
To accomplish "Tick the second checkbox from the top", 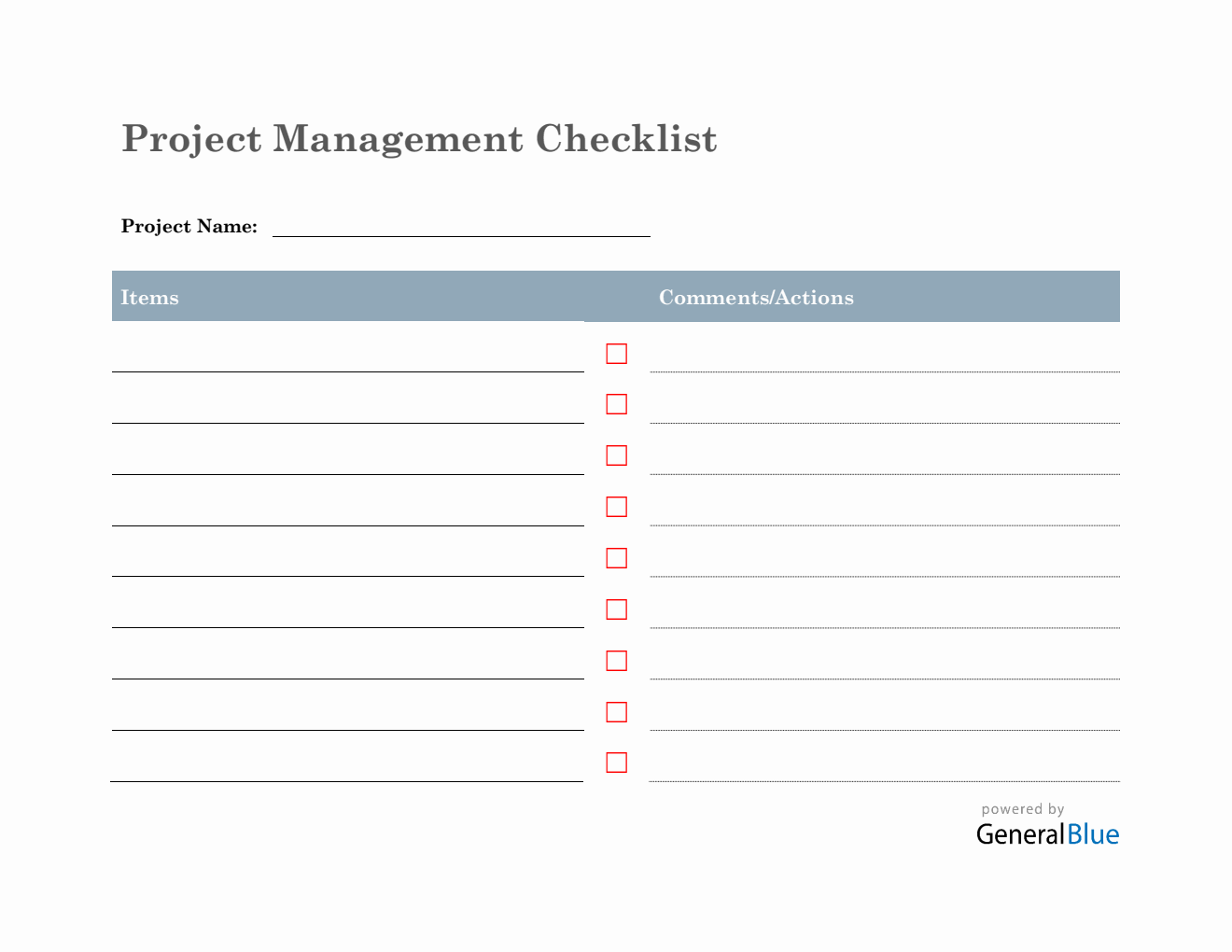I will tap(616, 404).
